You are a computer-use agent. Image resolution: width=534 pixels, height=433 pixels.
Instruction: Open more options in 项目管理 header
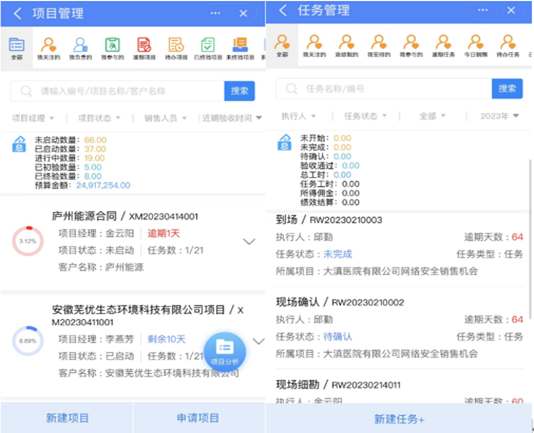pos(215,13)
